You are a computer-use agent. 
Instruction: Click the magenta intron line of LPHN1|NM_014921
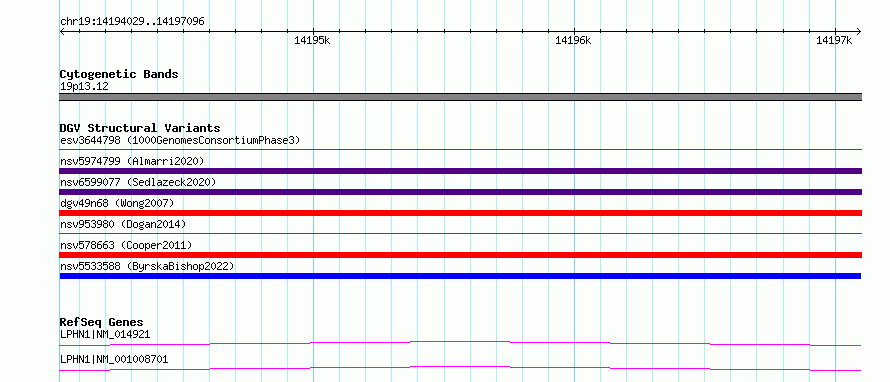(460, 342)
